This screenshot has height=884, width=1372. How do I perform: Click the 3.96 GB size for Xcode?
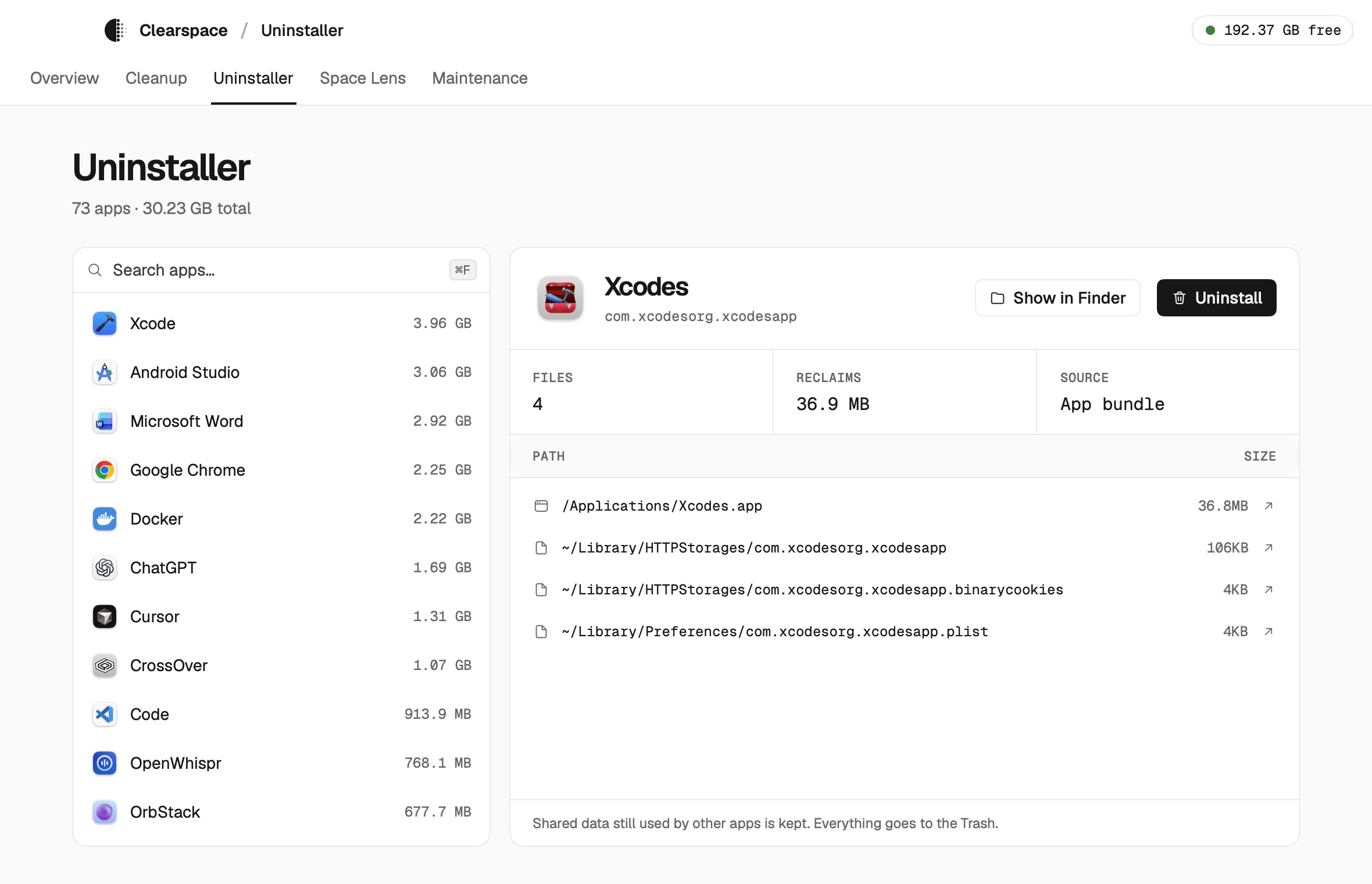[442, 323]
